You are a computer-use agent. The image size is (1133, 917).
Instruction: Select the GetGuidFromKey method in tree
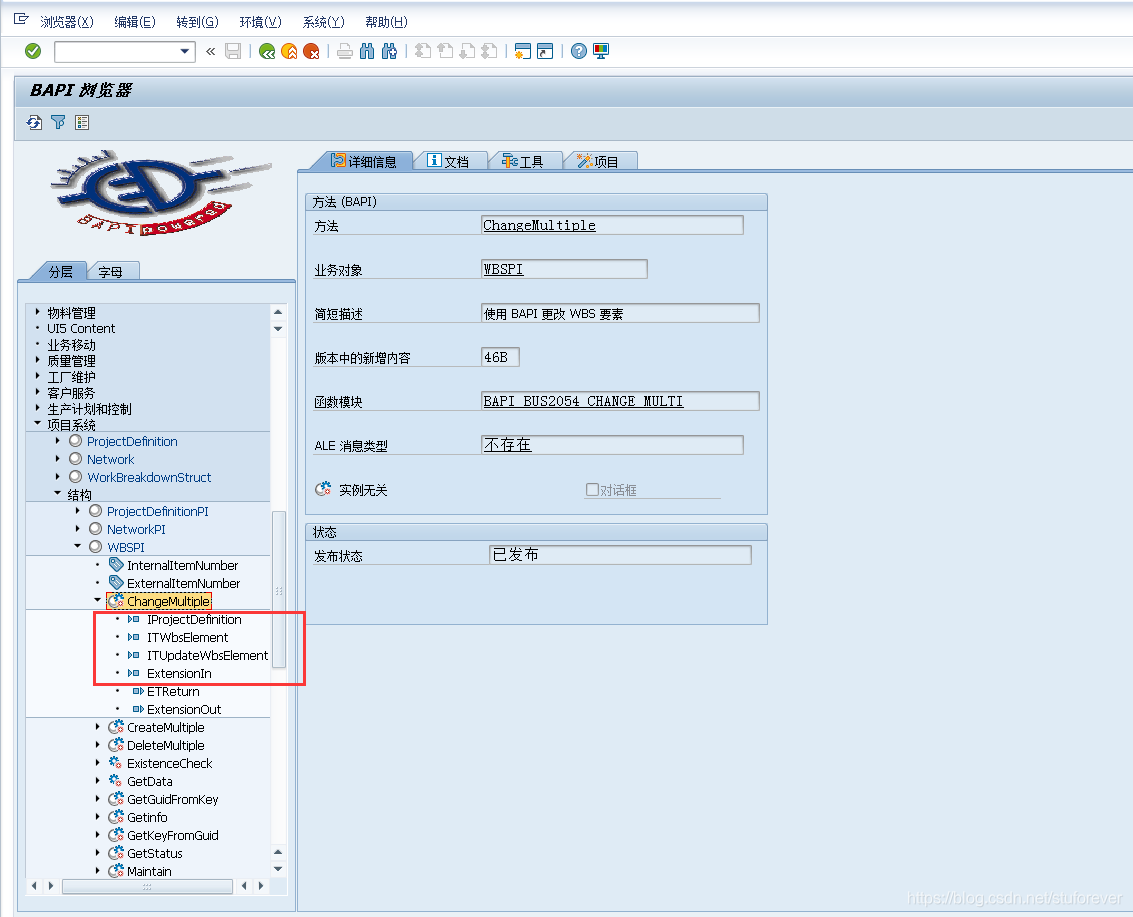coord(173,799)
